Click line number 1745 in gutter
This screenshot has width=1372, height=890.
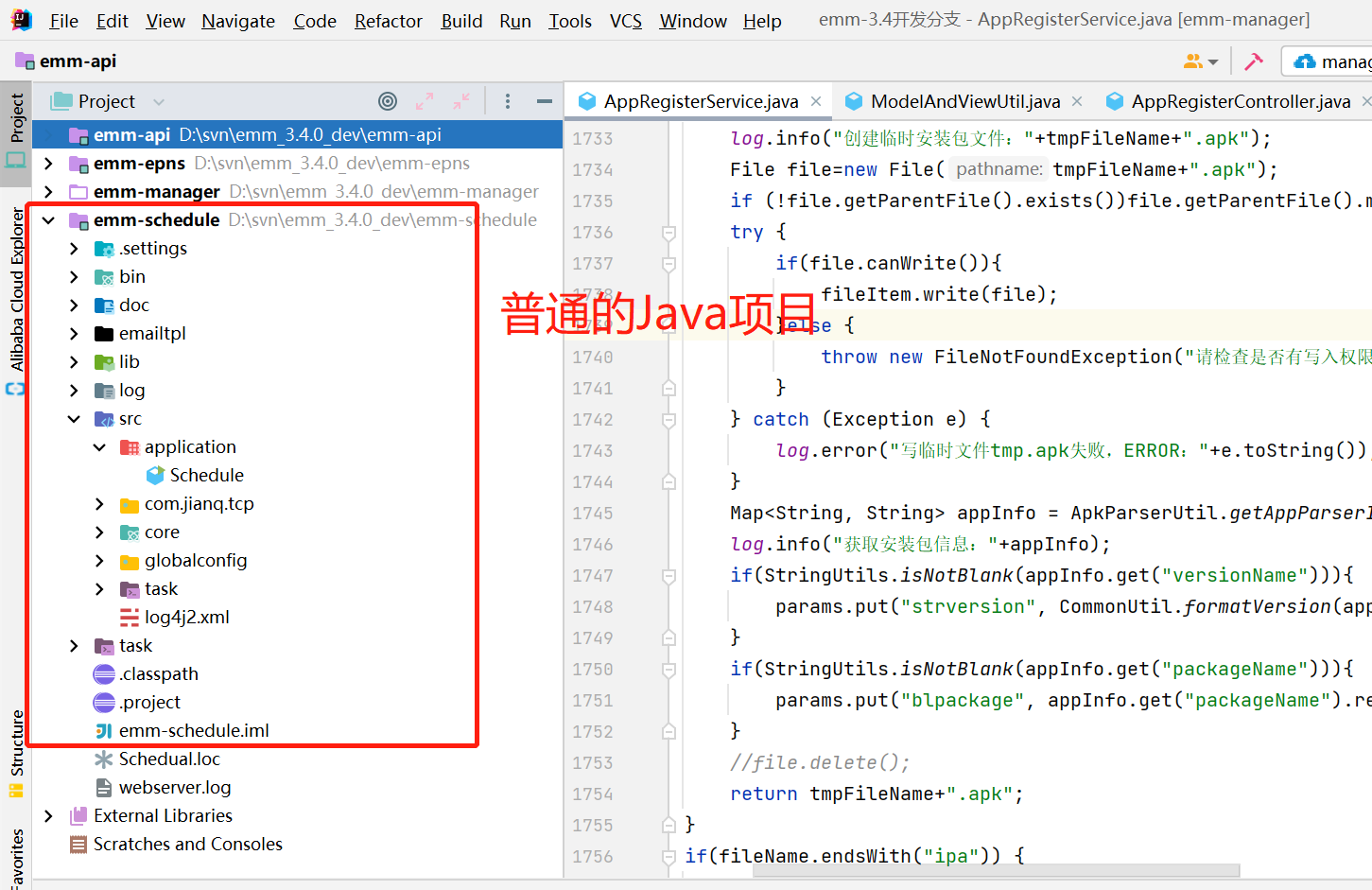pos(593,514)
